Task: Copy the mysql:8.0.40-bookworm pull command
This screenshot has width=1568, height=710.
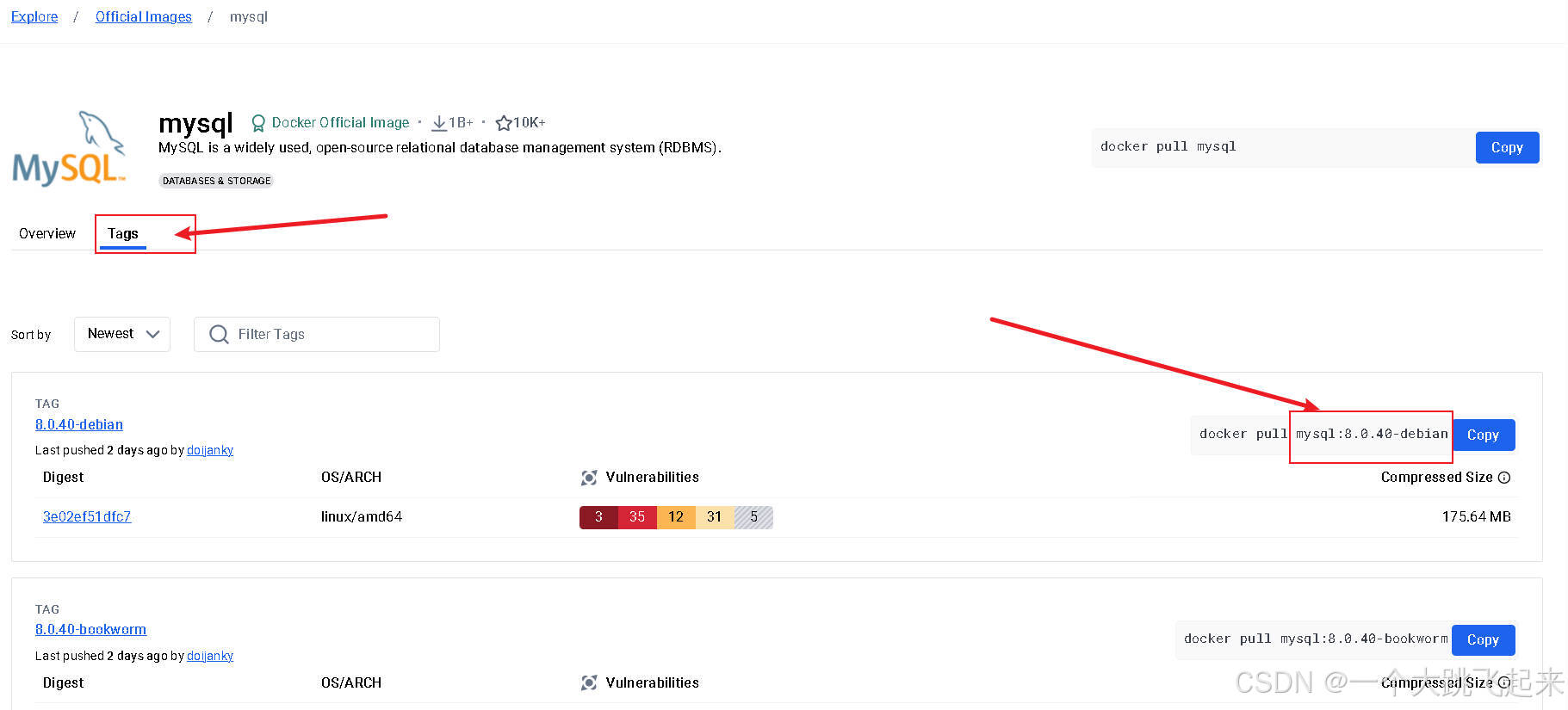Action: coord(1483,639)
